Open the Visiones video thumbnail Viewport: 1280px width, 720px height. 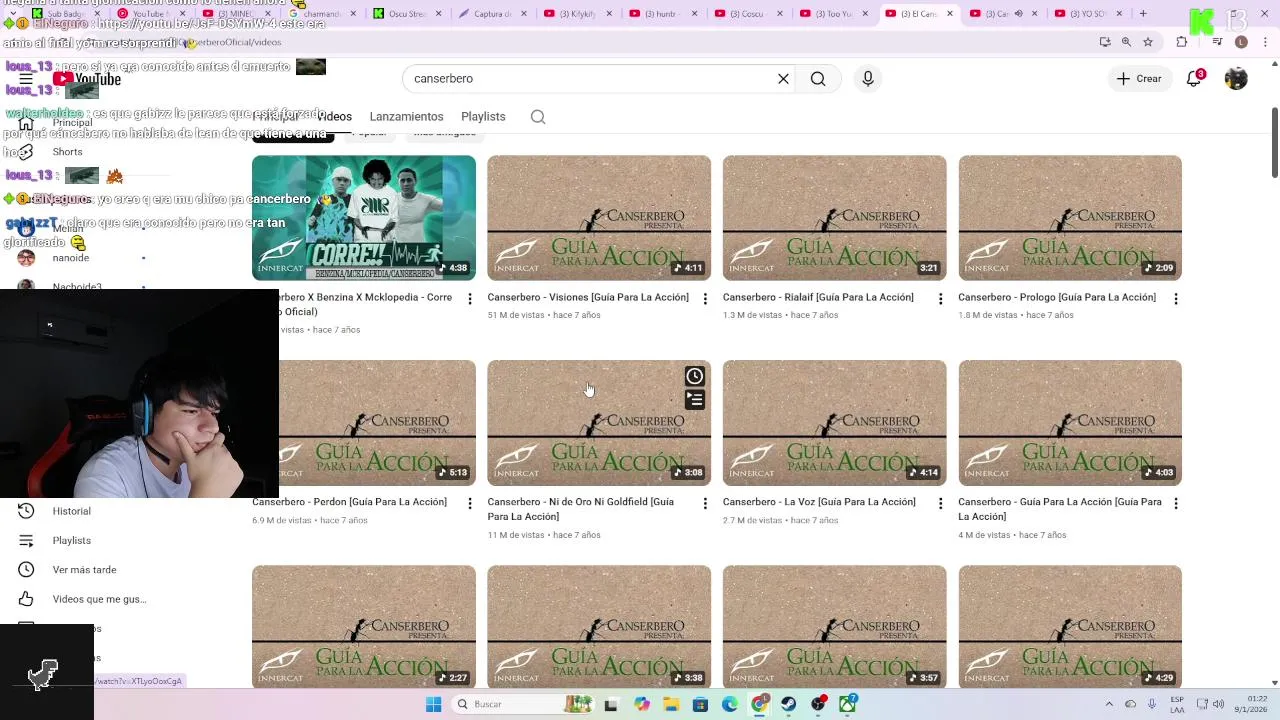click(x=599, y=218)
